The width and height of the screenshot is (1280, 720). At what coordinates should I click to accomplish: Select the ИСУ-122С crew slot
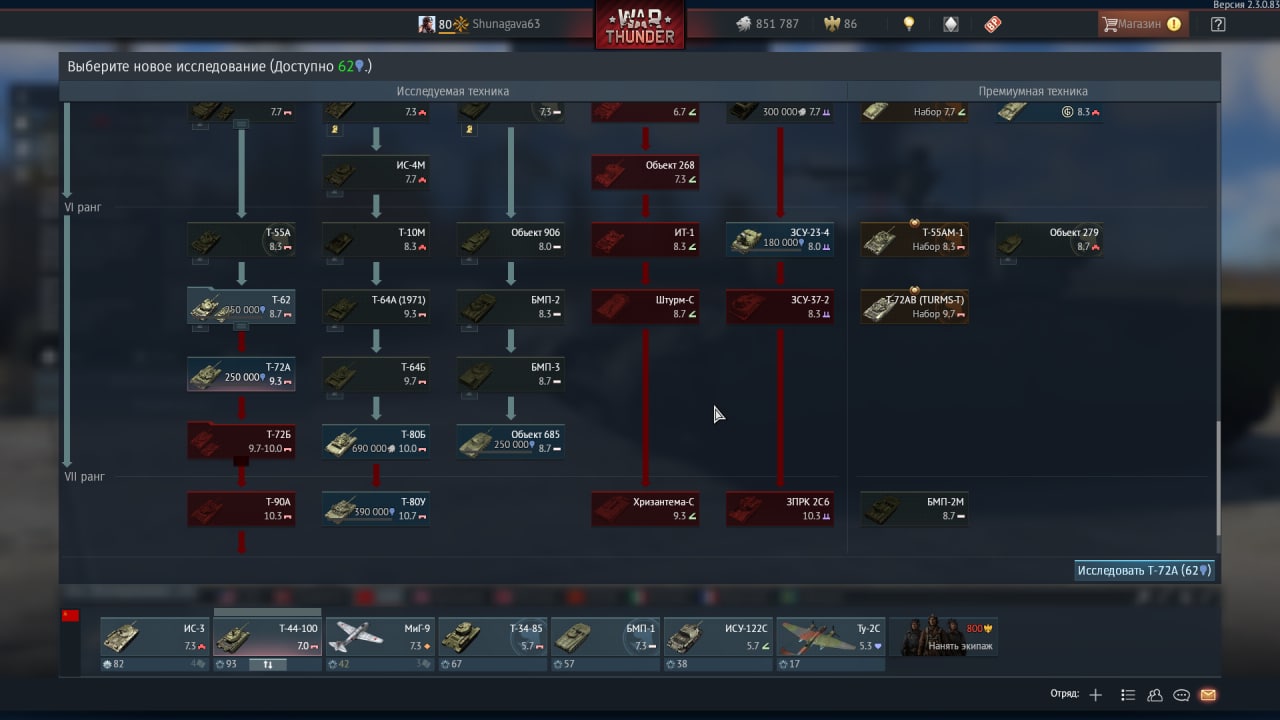(x=718, y=637)
